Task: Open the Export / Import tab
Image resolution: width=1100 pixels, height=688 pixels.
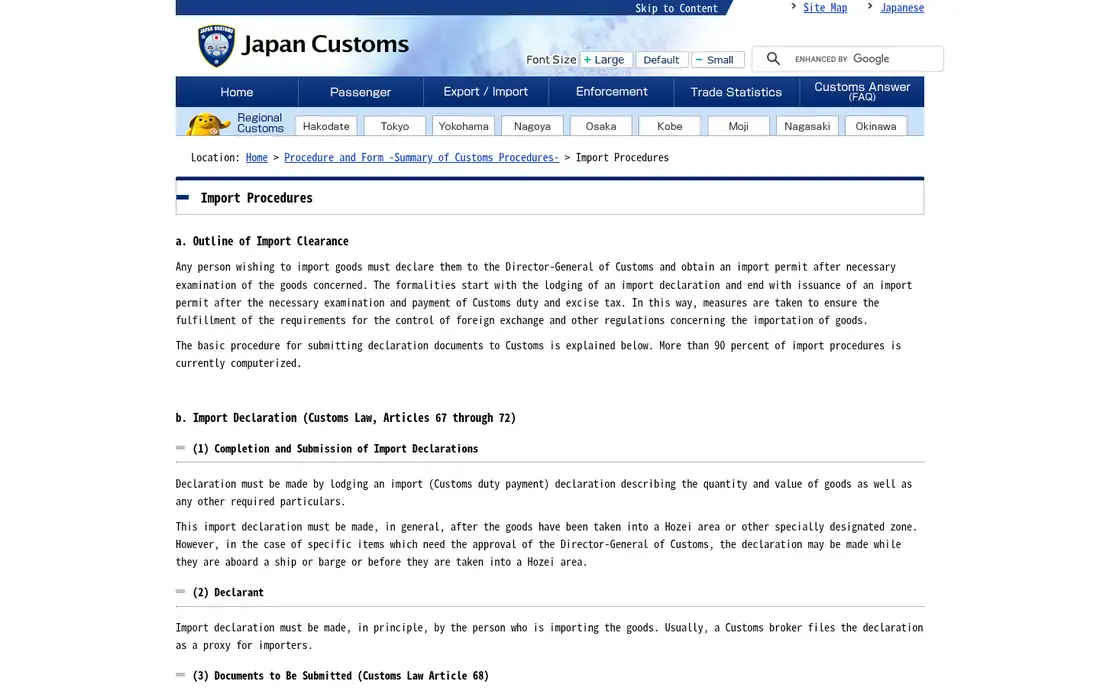Action: pyautogui.click(x=485, y=92)
